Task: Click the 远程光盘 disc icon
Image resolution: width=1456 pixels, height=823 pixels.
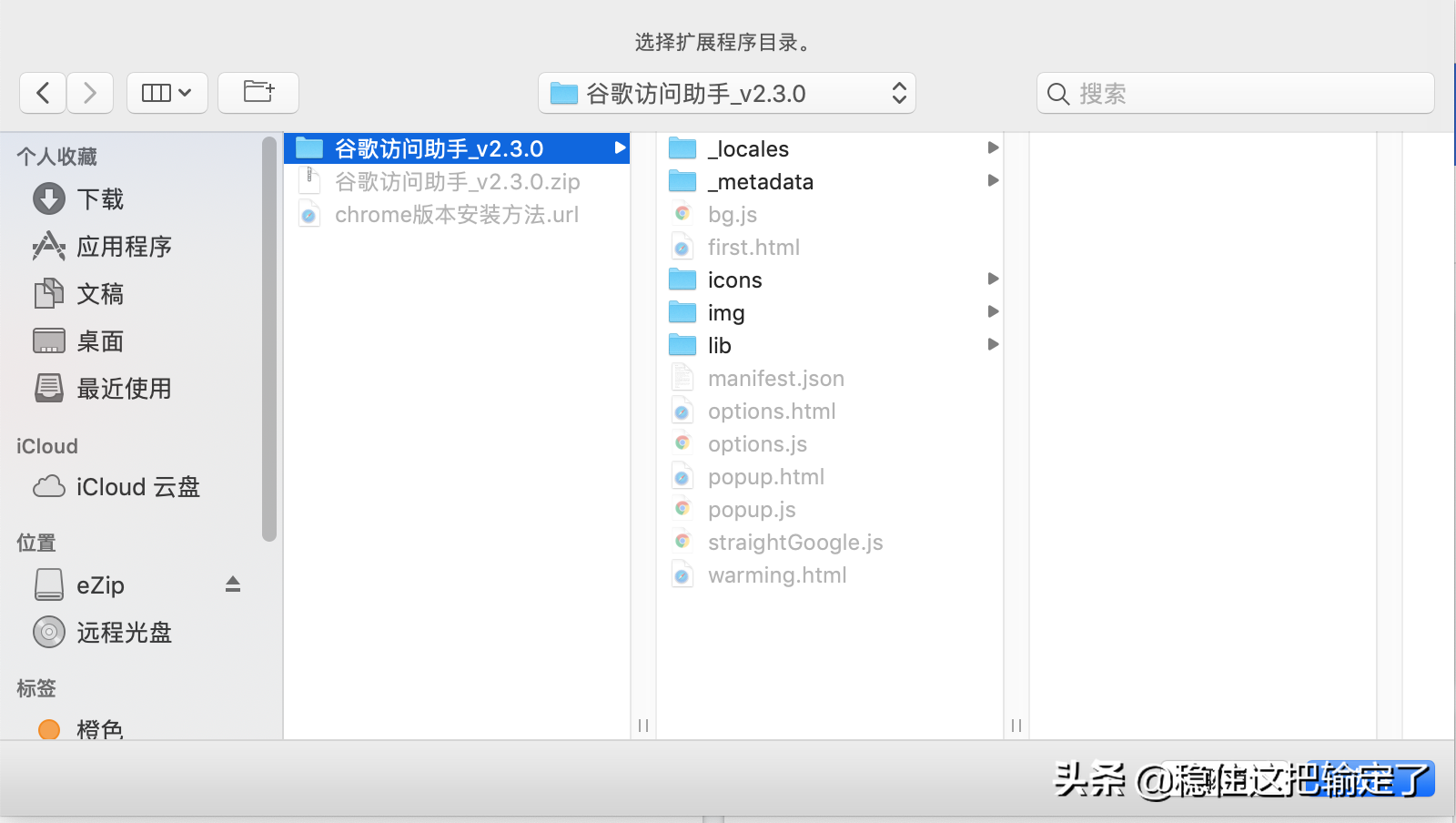Action: coord(49,632)
